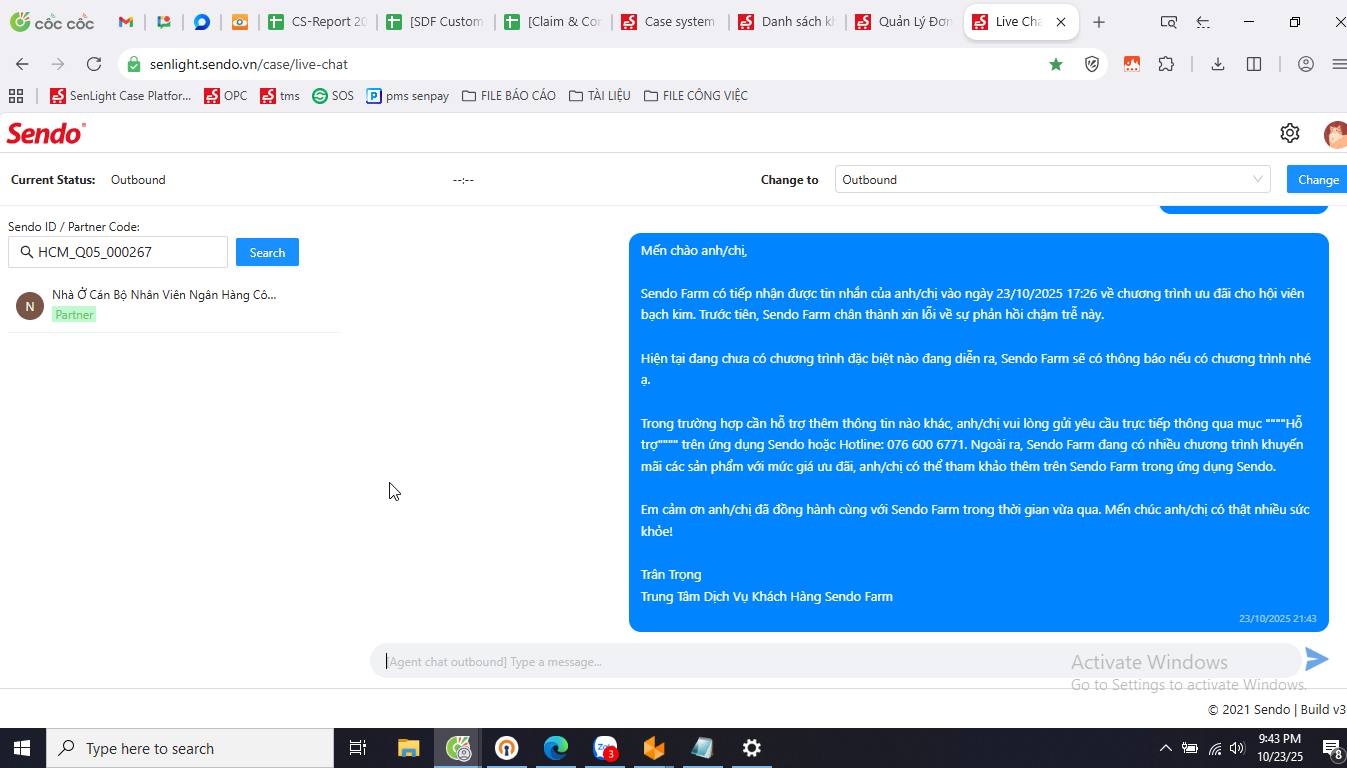Click the agent chat message input box
The width and height of the screenshot is (1347, 768).
(835, 661)
